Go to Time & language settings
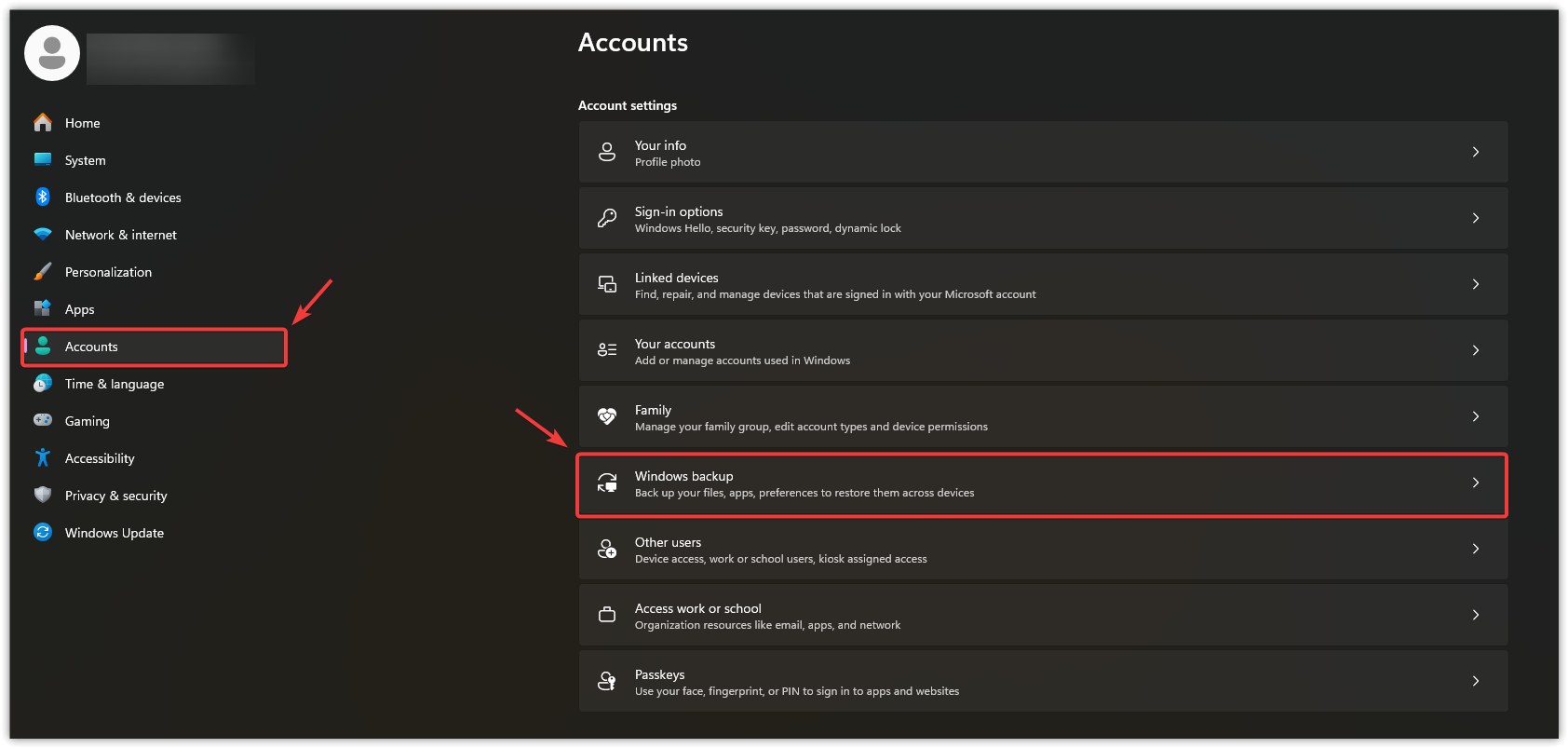Viewport: 1568px width, 748px height. (114, 384)
